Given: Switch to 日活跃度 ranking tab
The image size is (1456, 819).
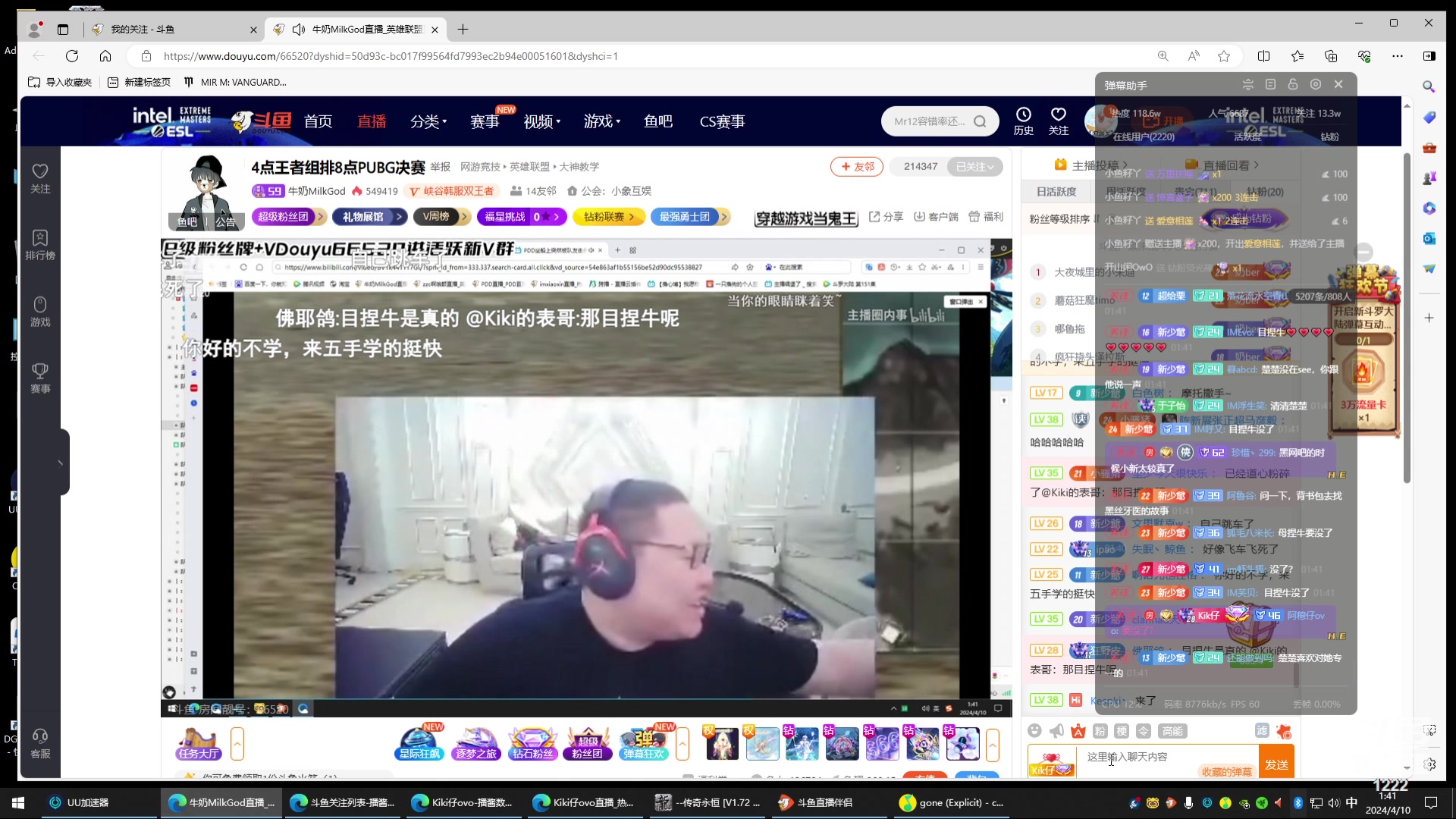Looking at the screenshot, I should (x=1056, y=192).
